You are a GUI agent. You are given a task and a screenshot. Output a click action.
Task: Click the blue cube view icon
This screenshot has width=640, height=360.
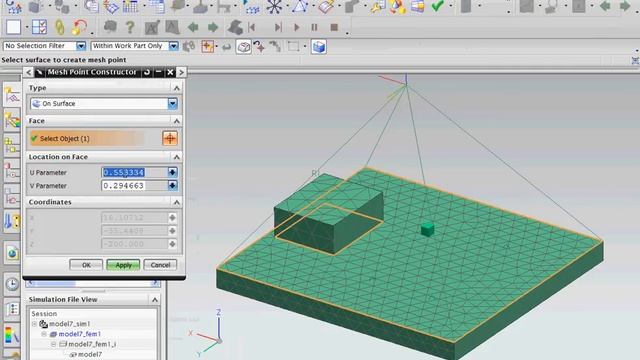(319, 47)
